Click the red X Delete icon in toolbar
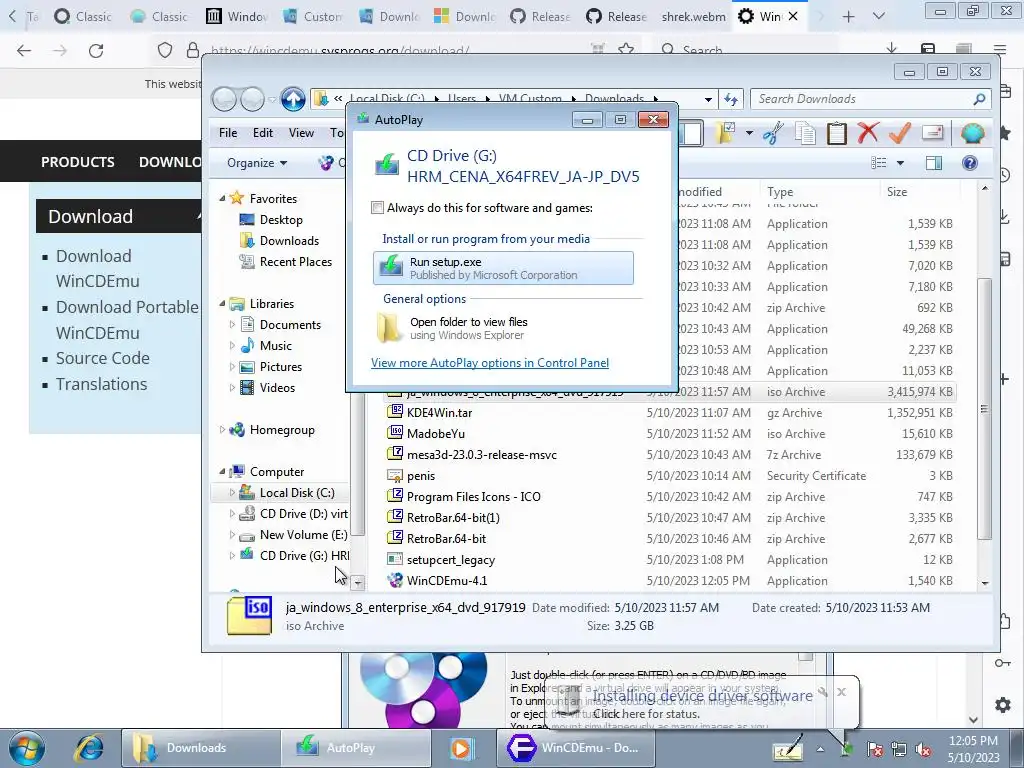 (x=868, y=133)
